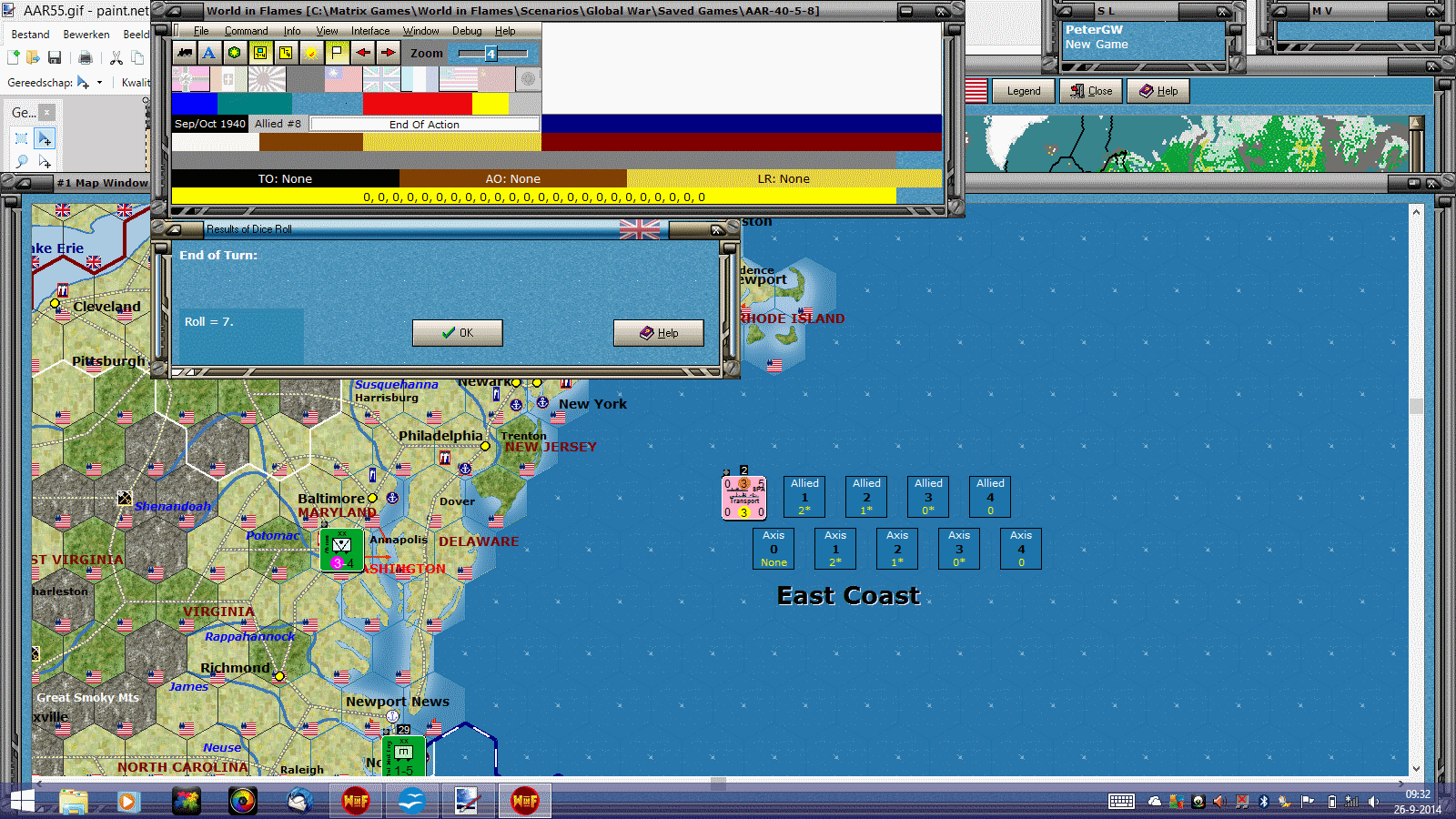
Task: Open the Interface menu
Action: pyautogui.click(x=370, y=31)
